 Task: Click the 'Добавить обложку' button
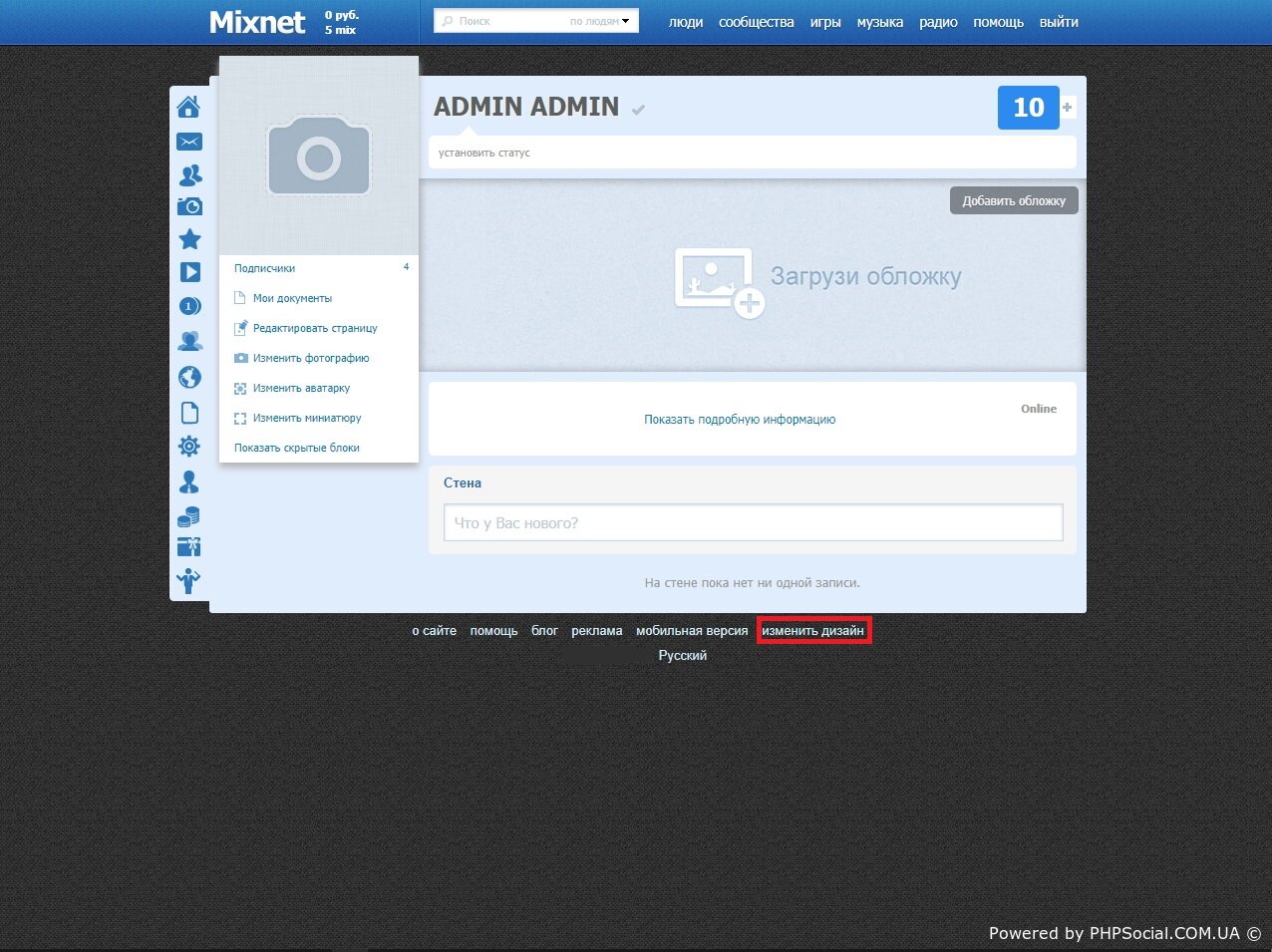(1014, 200)
